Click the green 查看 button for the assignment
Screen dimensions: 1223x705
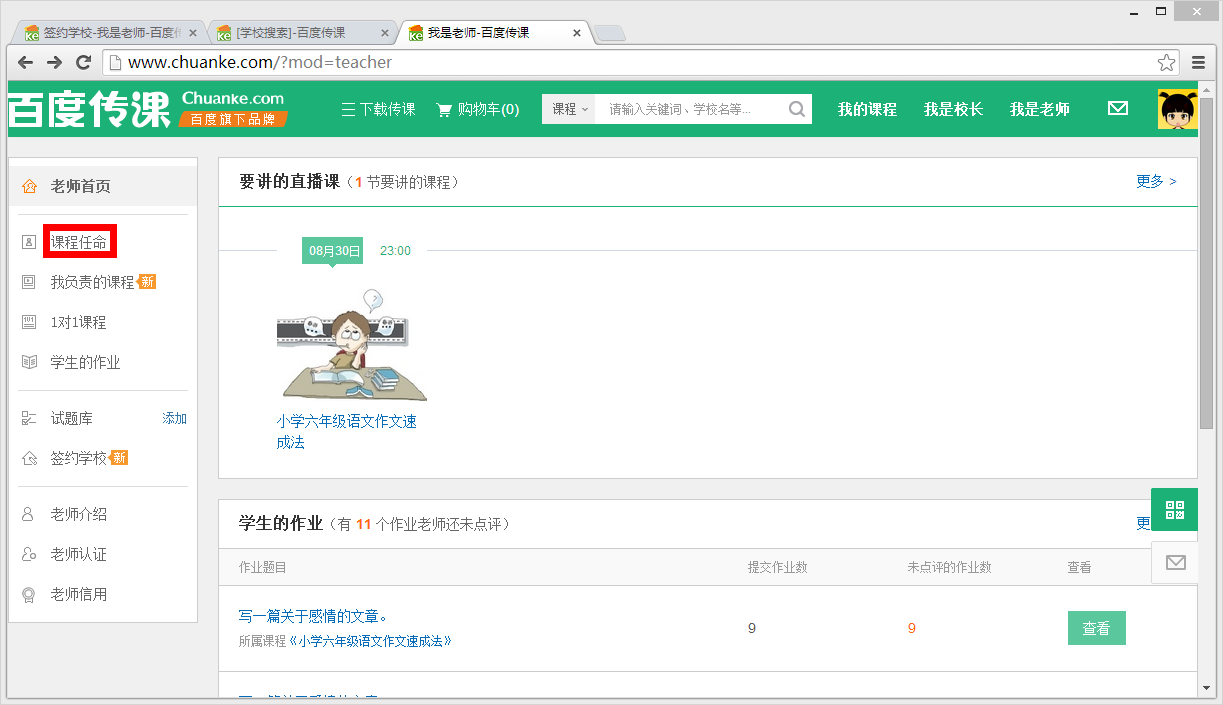[x=1096, y=628]
